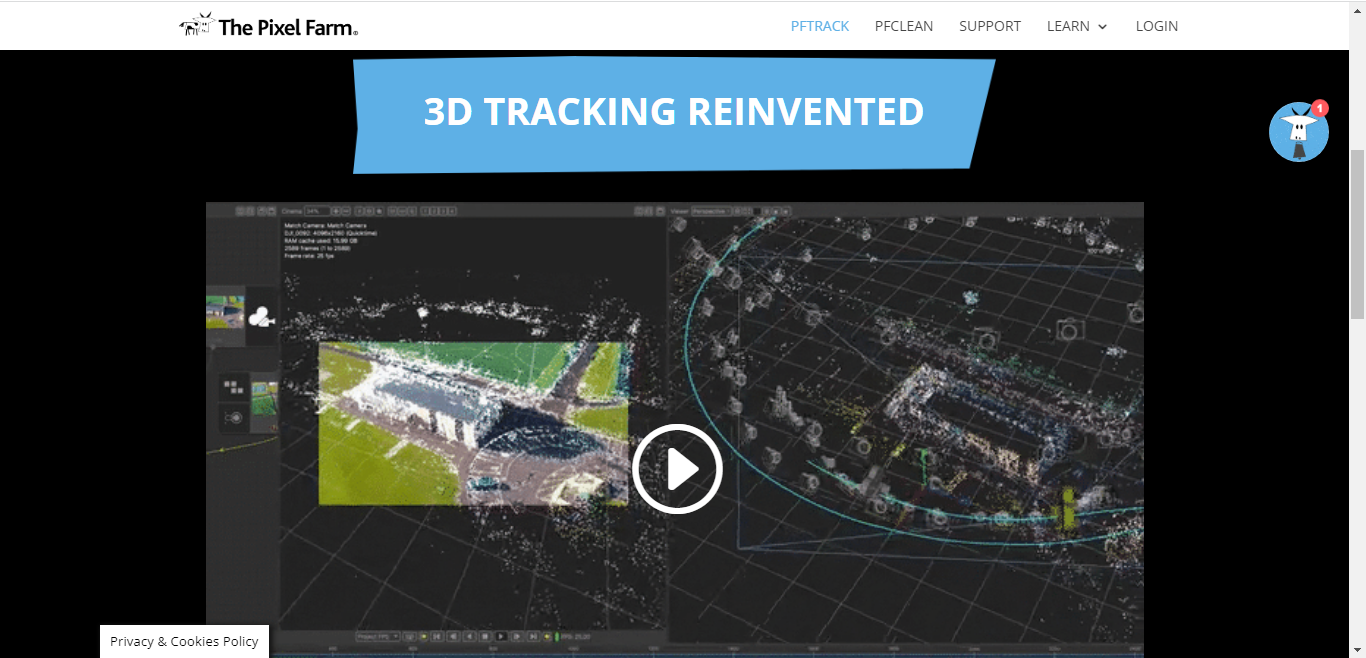Open the Project FPS dropdown
Image resolution: width=1366 pixels, height=658 pixels.
click(x=379, y=636)
